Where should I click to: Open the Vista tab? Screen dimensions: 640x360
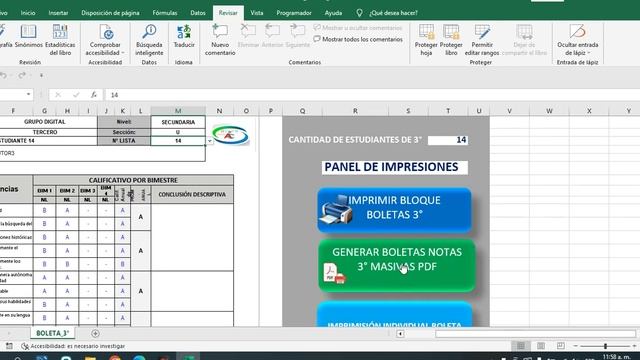257,13
